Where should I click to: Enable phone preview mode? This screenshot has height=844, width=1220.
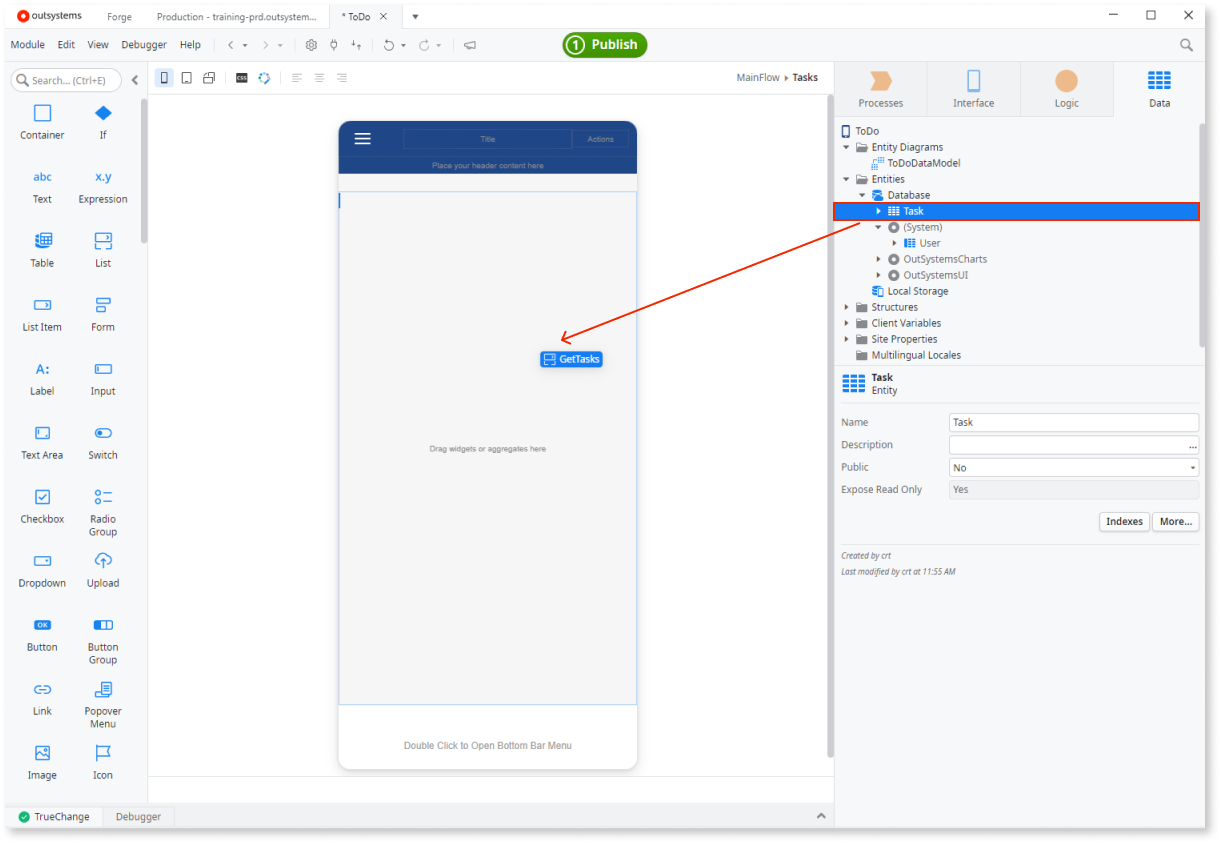pyautogui.click(x=164, y=77)
